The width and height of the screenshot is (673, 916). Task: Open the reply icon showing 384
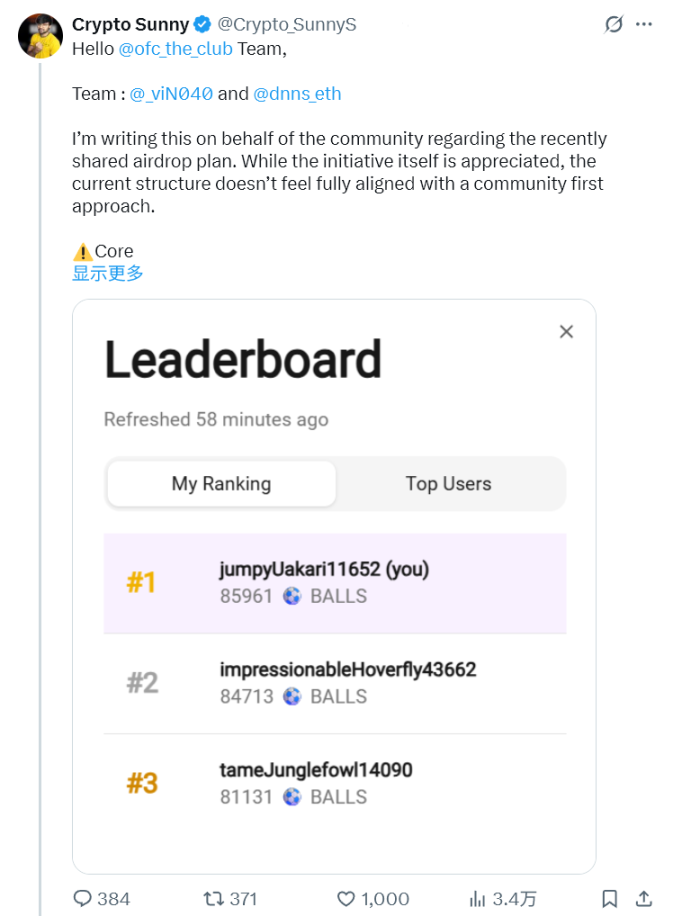click(84, 898)
